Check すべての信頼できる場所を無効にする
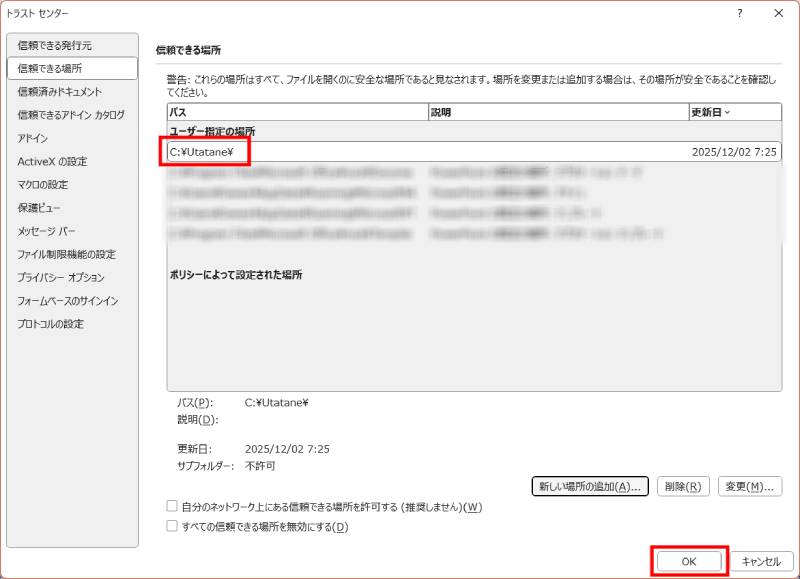This screenshot has width=800, height=579. 172,526
